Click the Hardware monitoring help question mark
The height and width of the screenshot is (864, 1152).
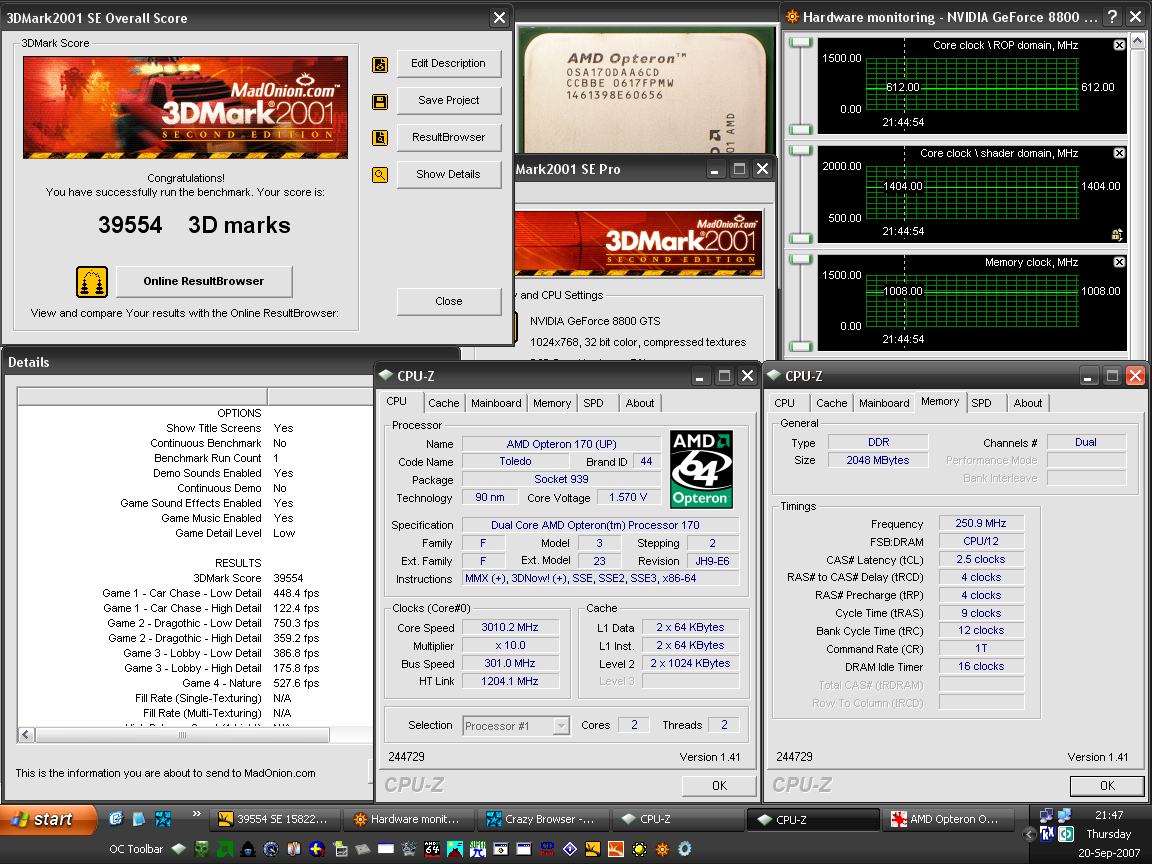point(1112,17)
